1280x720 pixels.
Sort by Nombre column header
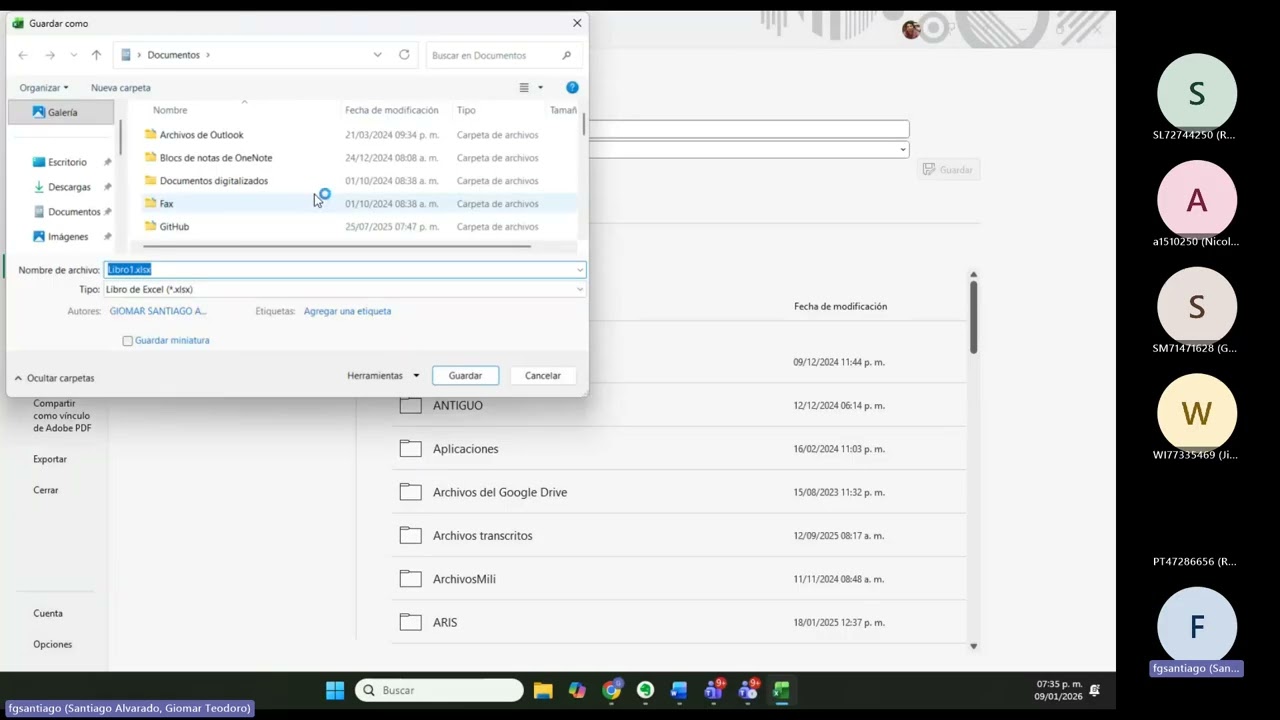[x=170, y=110]
